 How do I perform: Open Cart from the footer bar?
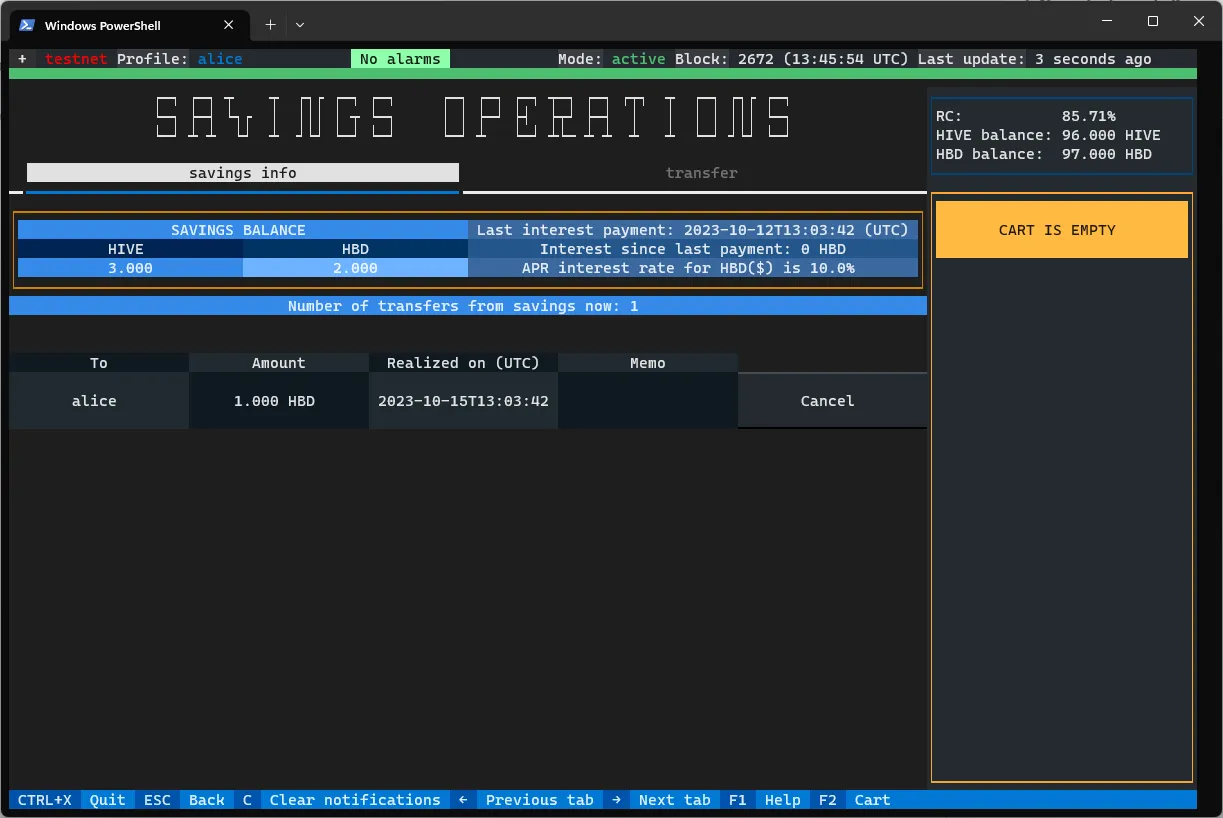coord(872,800)
